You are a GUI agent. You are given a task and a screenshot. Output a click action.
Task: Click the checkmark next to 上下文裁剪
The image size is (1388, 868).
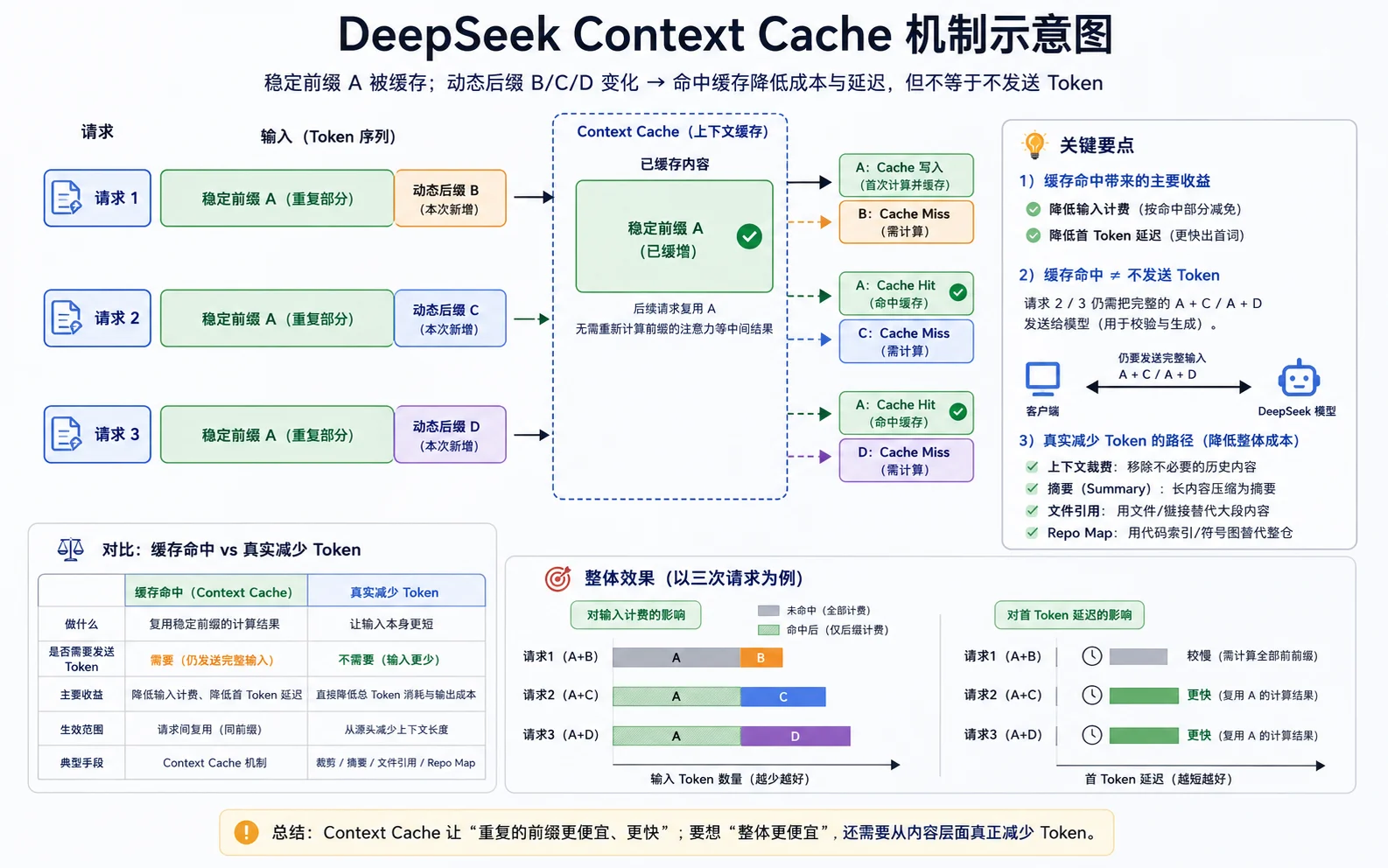coord(1033,466)
